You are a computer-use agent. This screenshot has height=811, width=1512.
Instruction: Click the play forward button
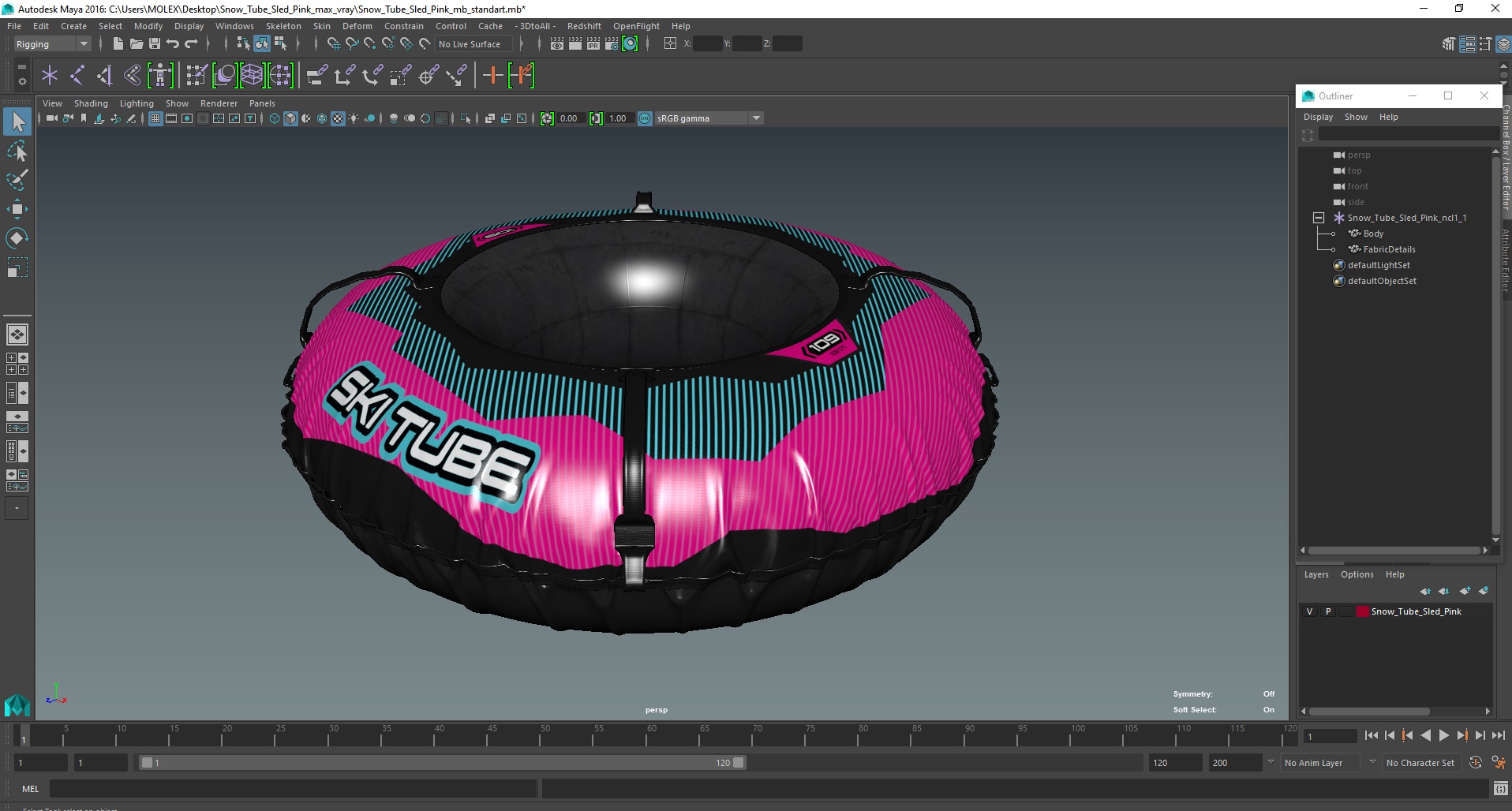tap(1443, 735)
